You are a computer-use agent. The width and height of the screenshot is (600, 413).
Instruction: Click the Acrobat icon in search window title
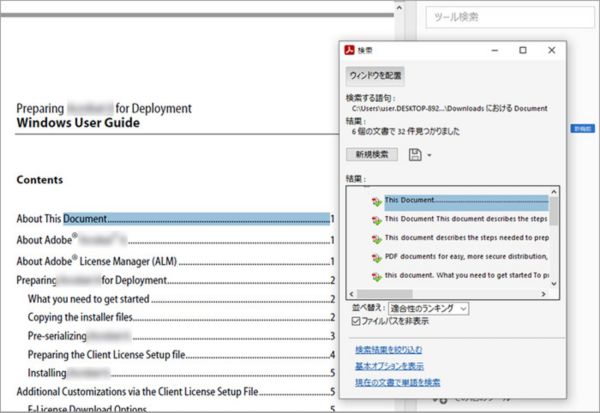pos(349,50)
